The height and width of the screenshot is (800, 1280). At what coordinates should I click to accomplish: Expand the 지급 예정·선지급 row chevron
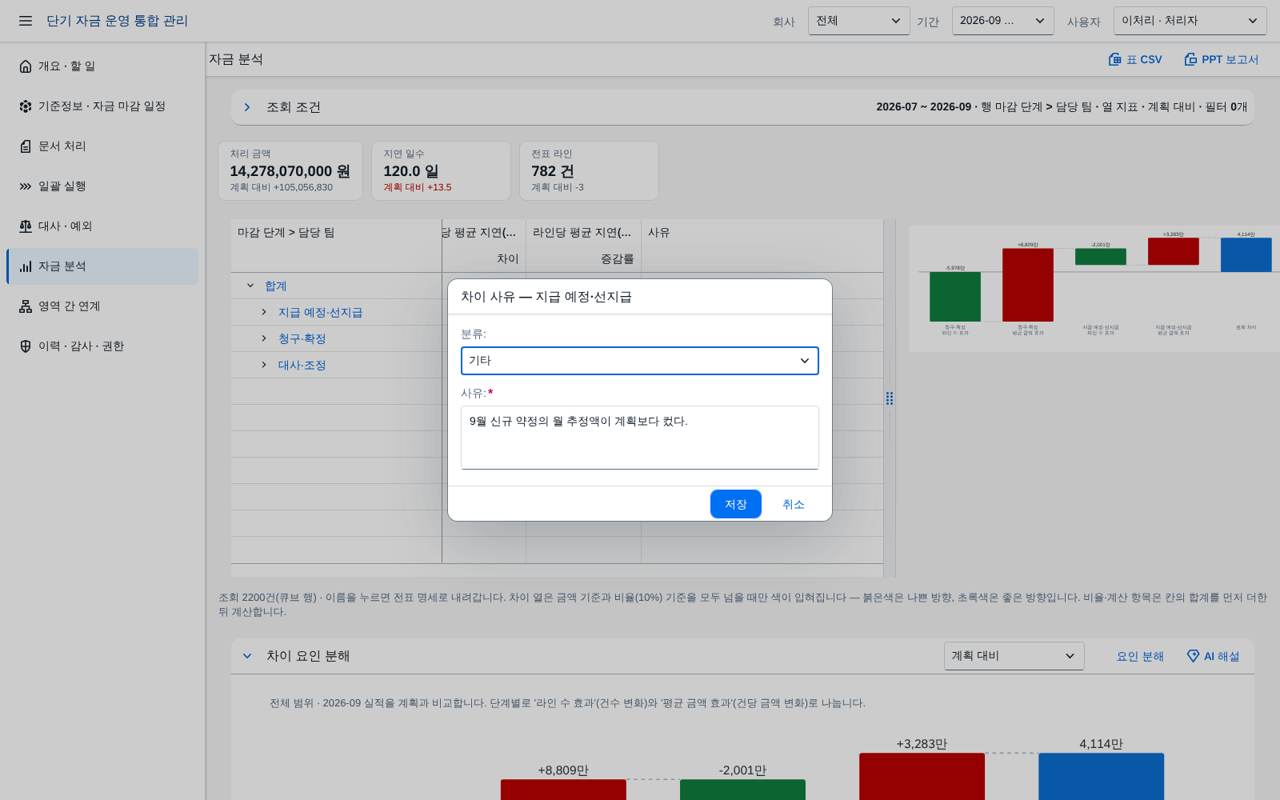point(264,312)
